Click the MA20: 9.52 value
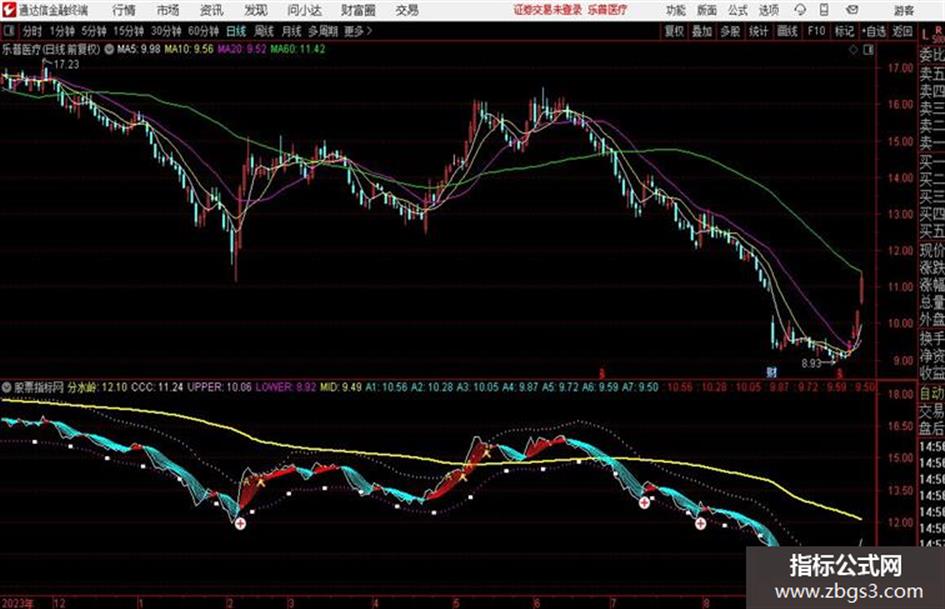 (242, 49)
